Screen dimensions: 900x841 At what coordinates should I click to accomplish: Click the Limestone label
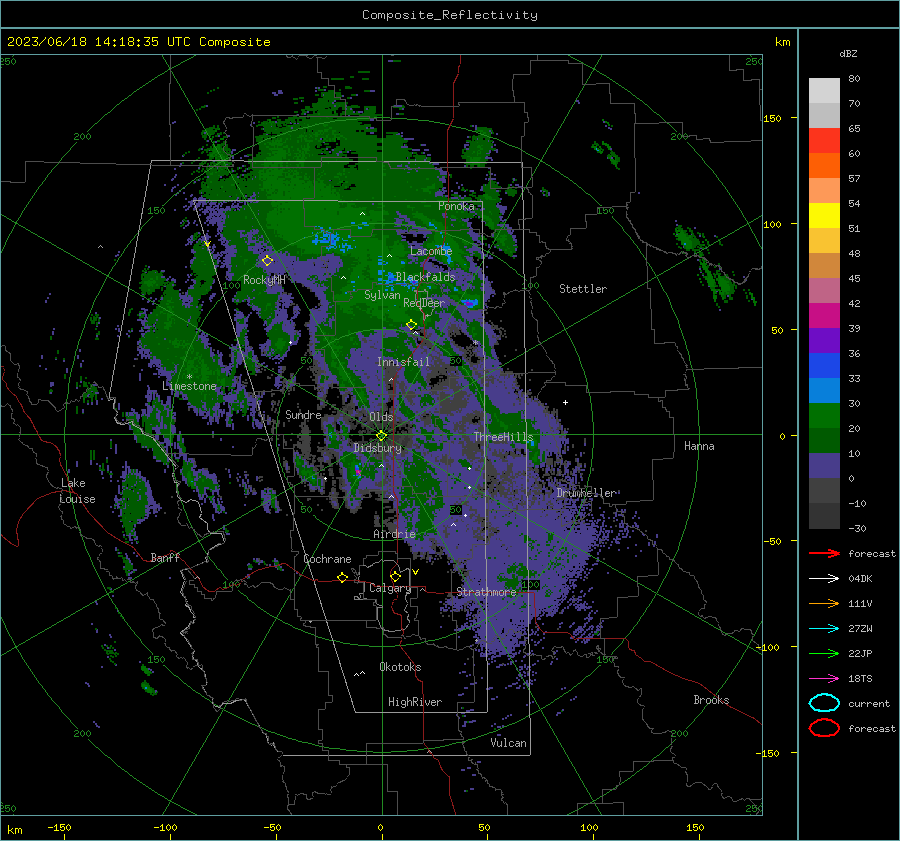(x=189, y=386)
